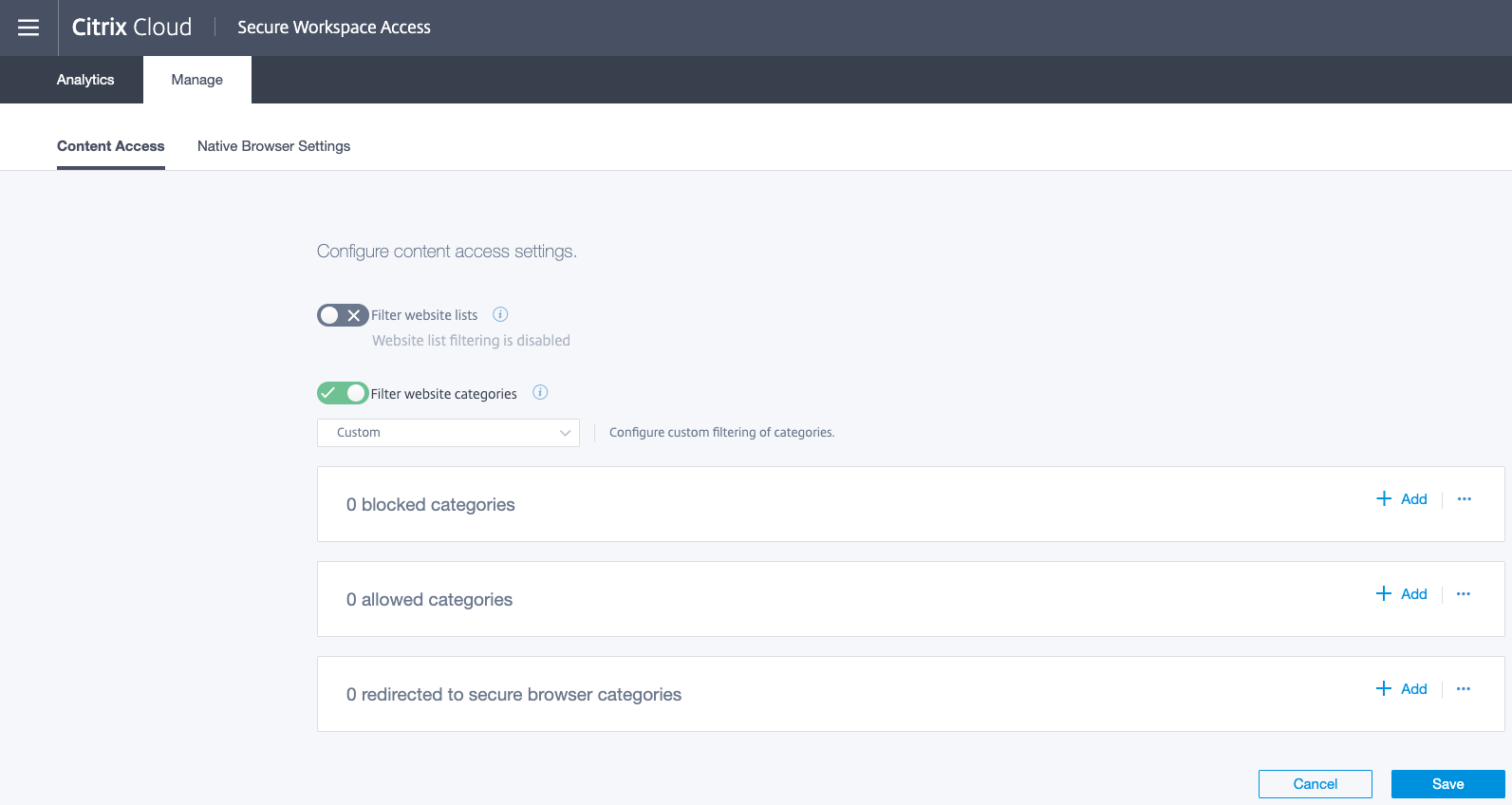Open Native Browser Settings tab
Screen dimensions: 1512x805
tap(273, 146)
